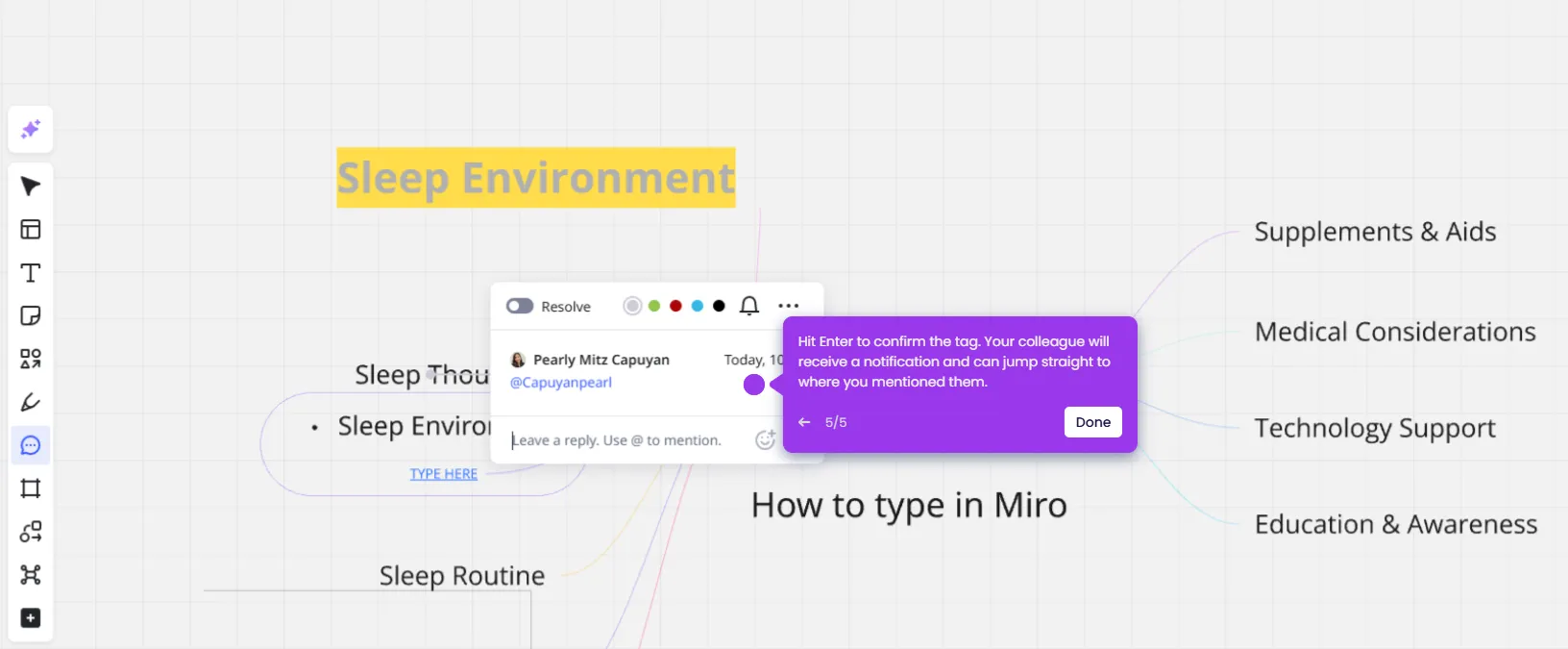Open the Miro AI sparkle tool
This screenshot has width=1568, height=649.
[x=31, y=129]
